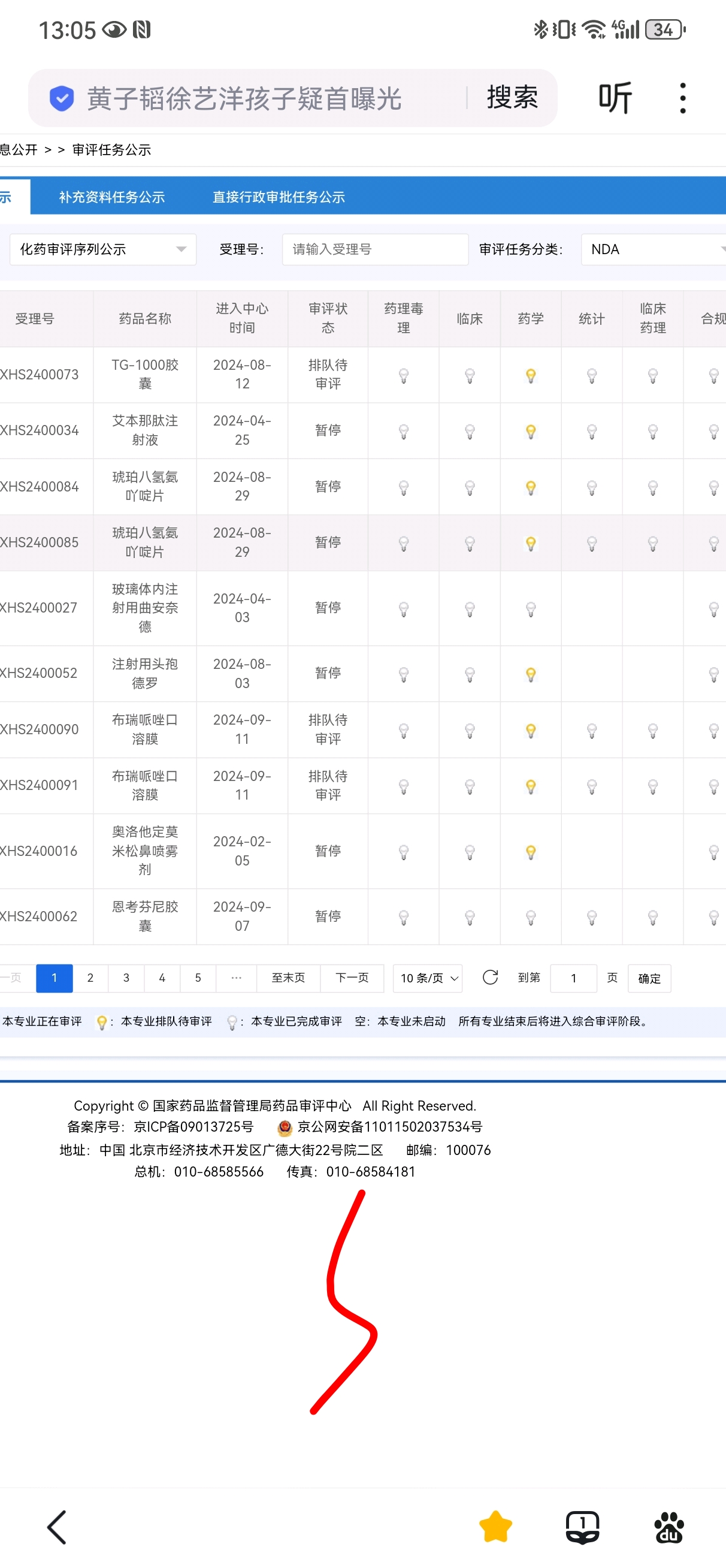The width and height of the screenshot is (726, 1568).
Task: Tap the shield icon in the search bar
Action: (x=62, y=98)
